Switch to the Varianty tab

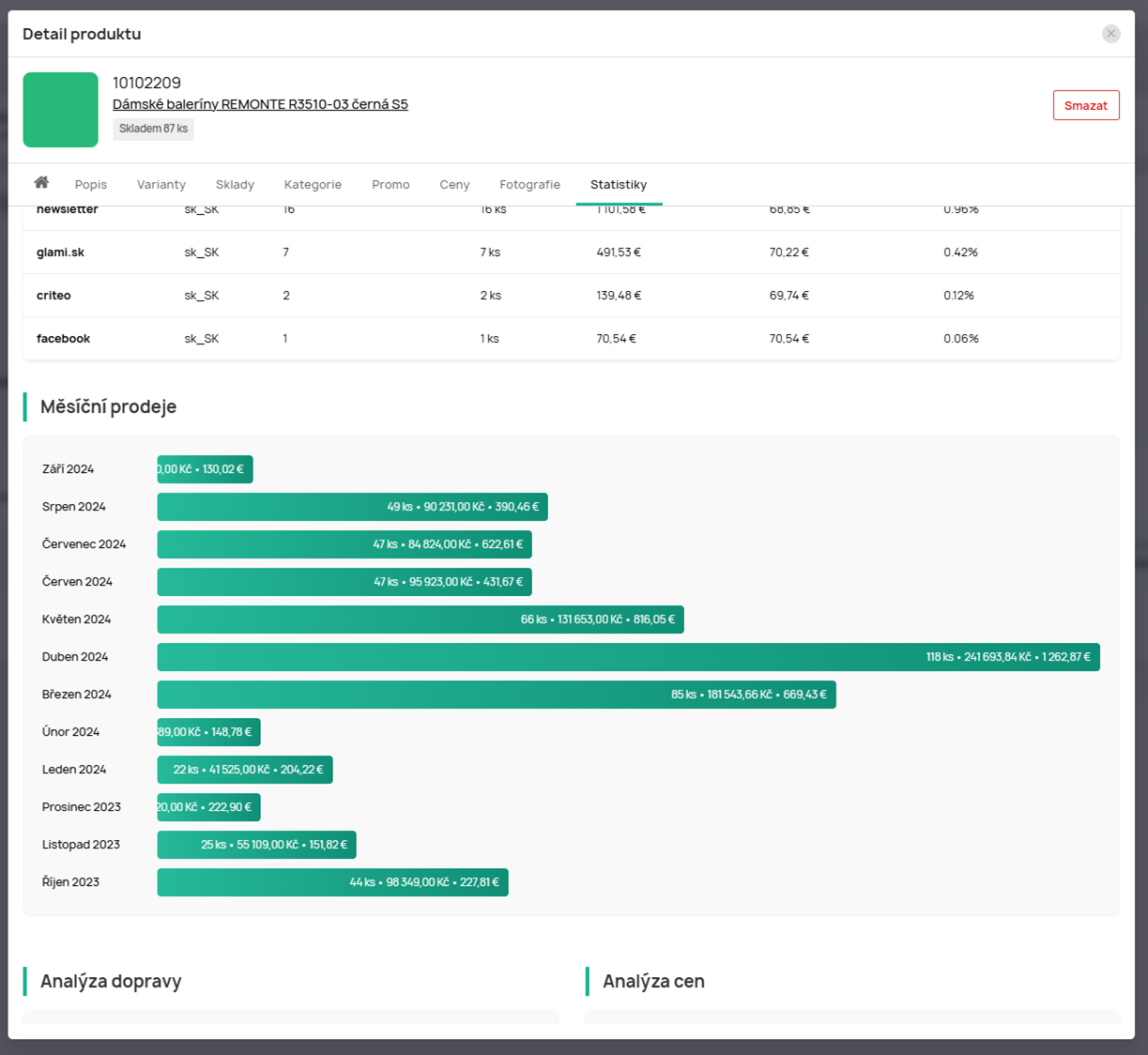click(161, 185)
